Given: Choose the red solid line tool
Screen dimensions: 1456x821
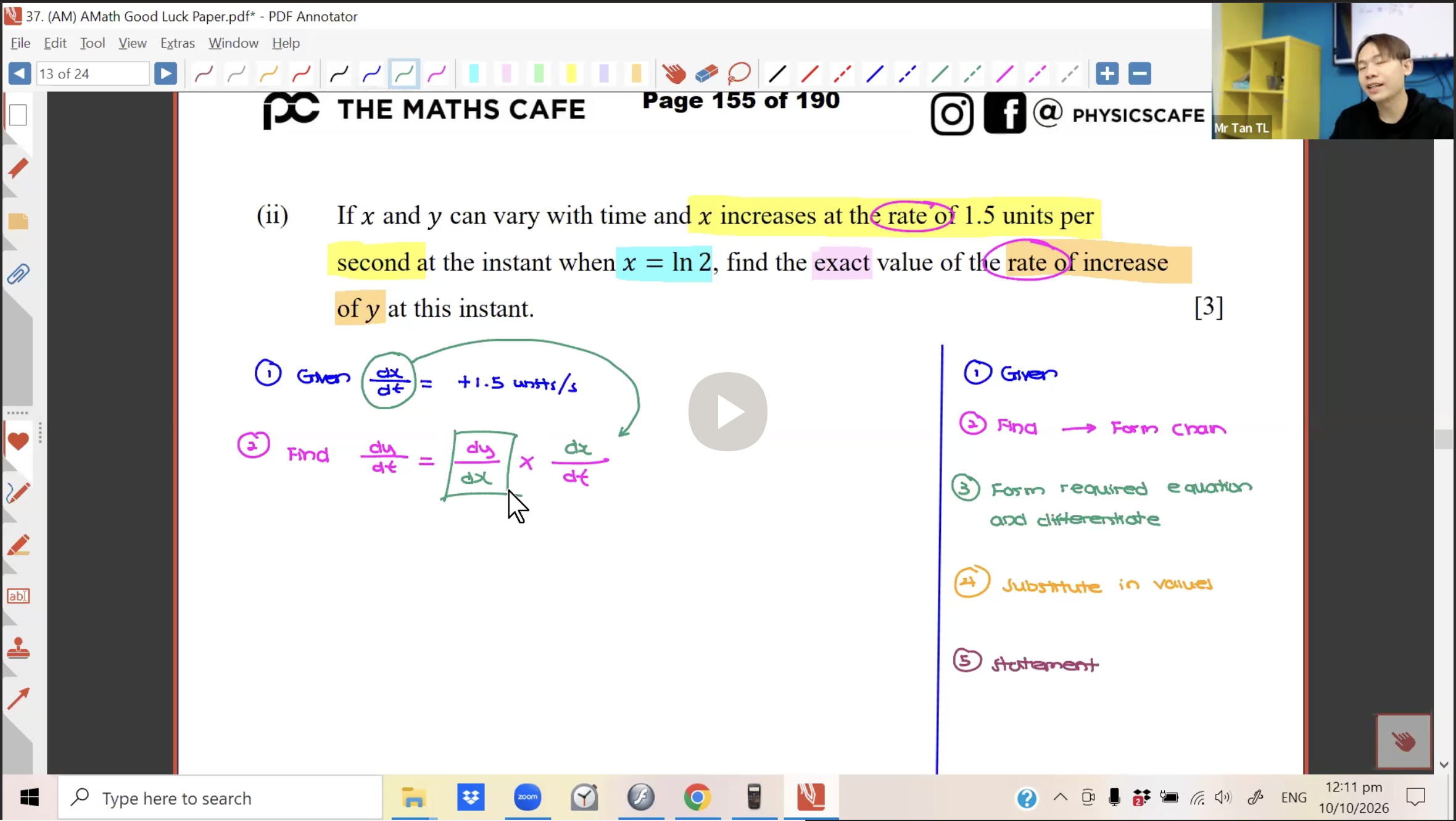Looking at the screenshot, I should (x=810, y=73).
